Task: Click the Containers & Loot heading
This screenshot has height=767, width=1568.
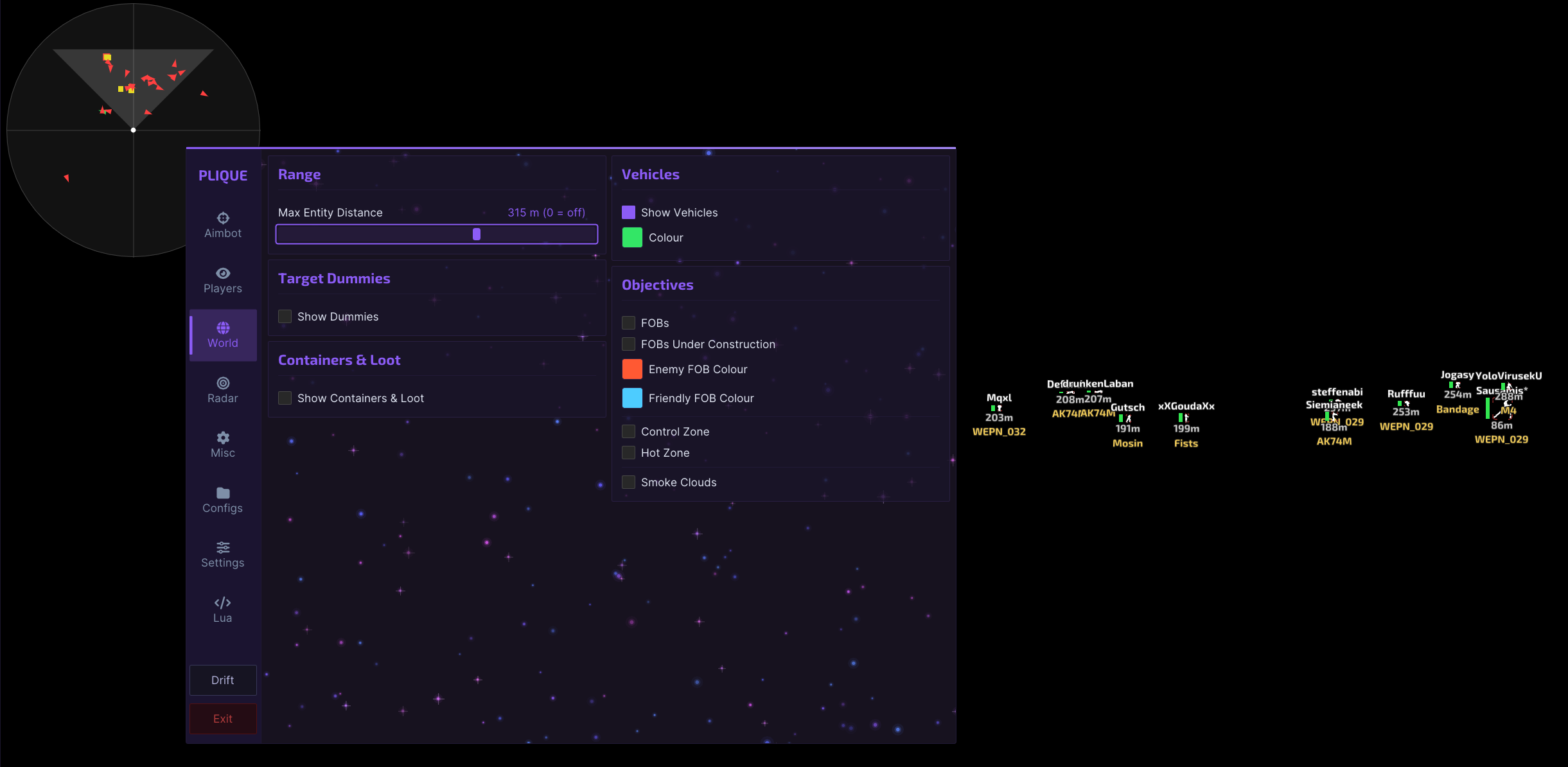Action: (x=339, y=360)
